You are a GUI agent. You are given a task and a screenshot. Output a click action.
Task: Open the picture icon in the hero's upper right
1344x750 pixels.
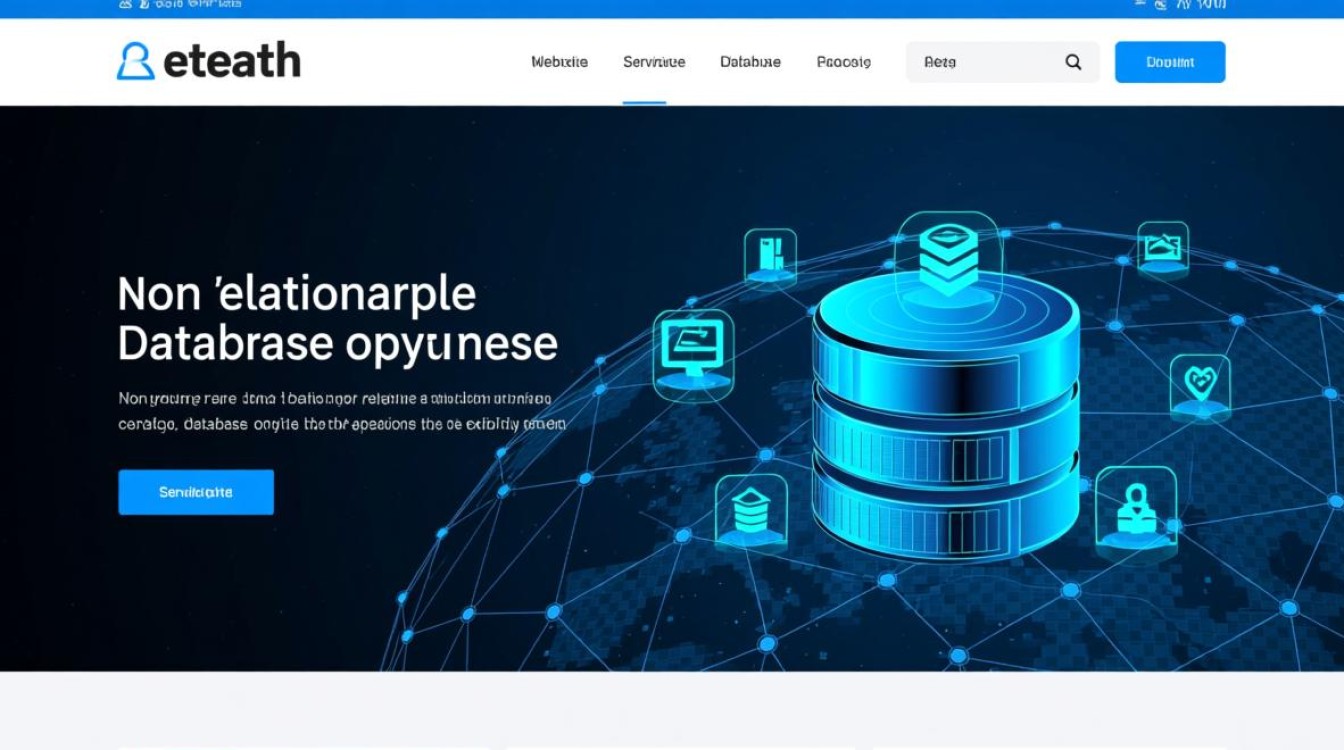(1163, 246)
